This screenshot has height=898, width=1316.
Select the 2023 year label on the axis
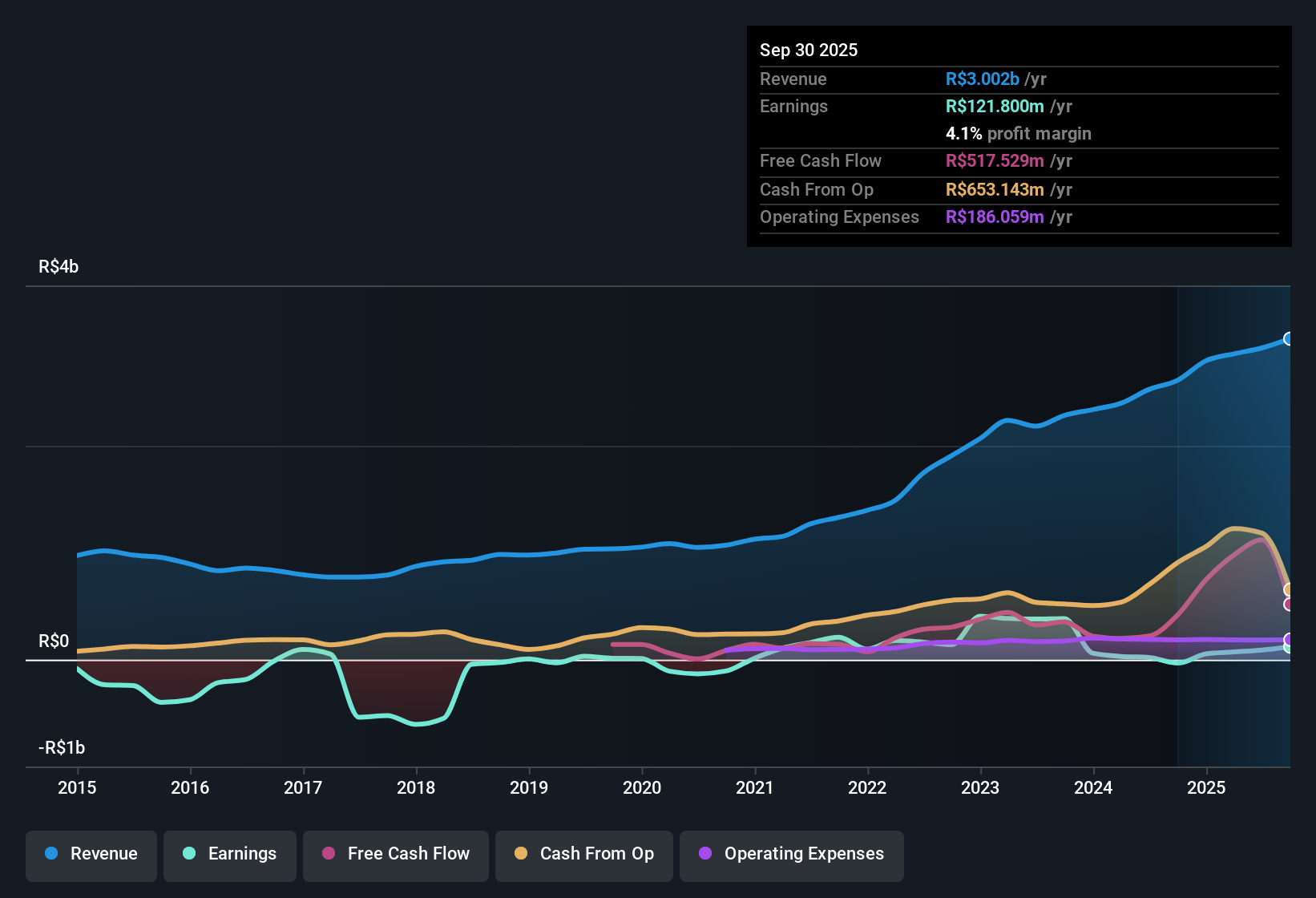[x=979, y=788]
